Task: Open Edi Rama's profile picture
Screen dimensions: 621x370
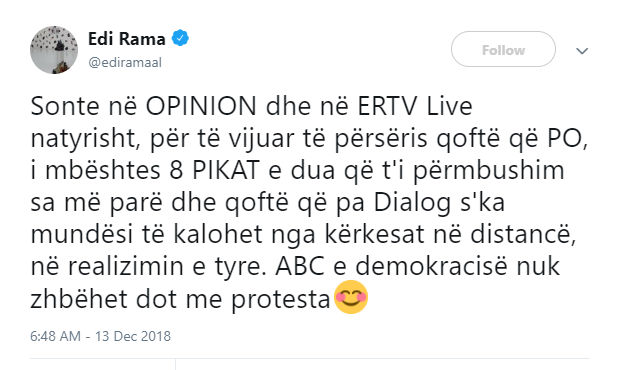Action: 54,50
